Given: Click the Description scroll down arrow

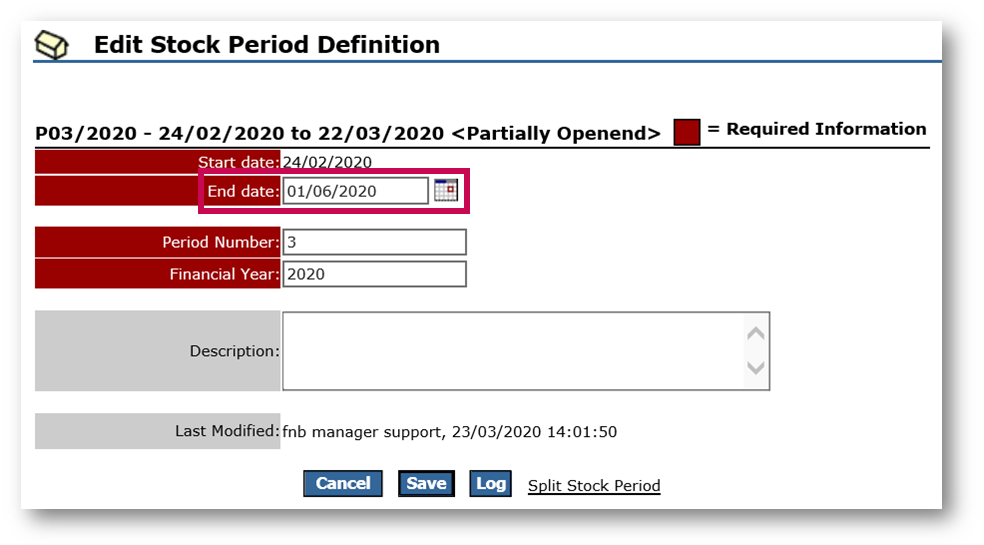Looking at the screenshot, I should click(756, 367).
